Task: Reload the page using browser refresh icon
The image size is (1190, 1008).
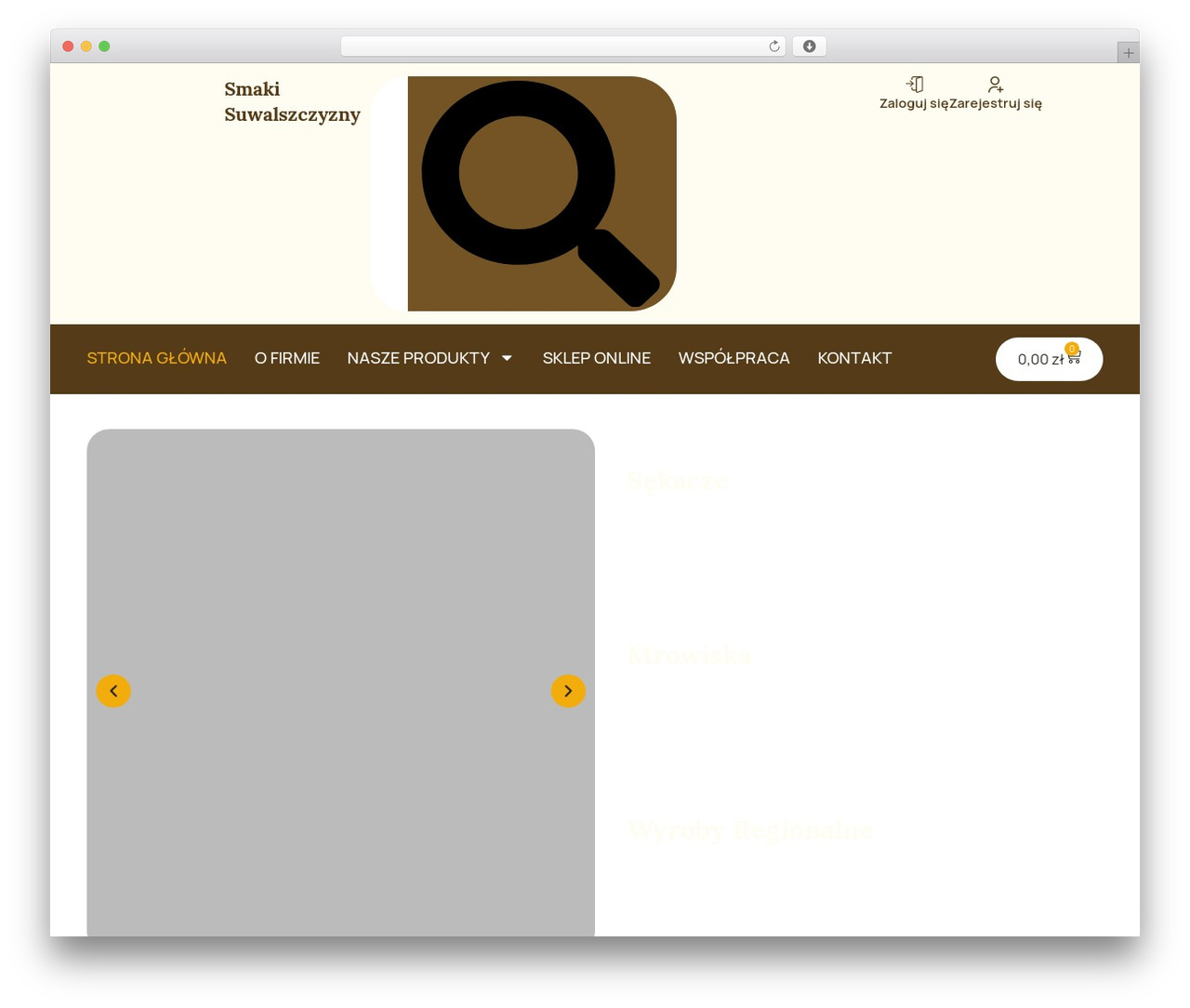Action: pyautogui.click(x=774, y=46)
